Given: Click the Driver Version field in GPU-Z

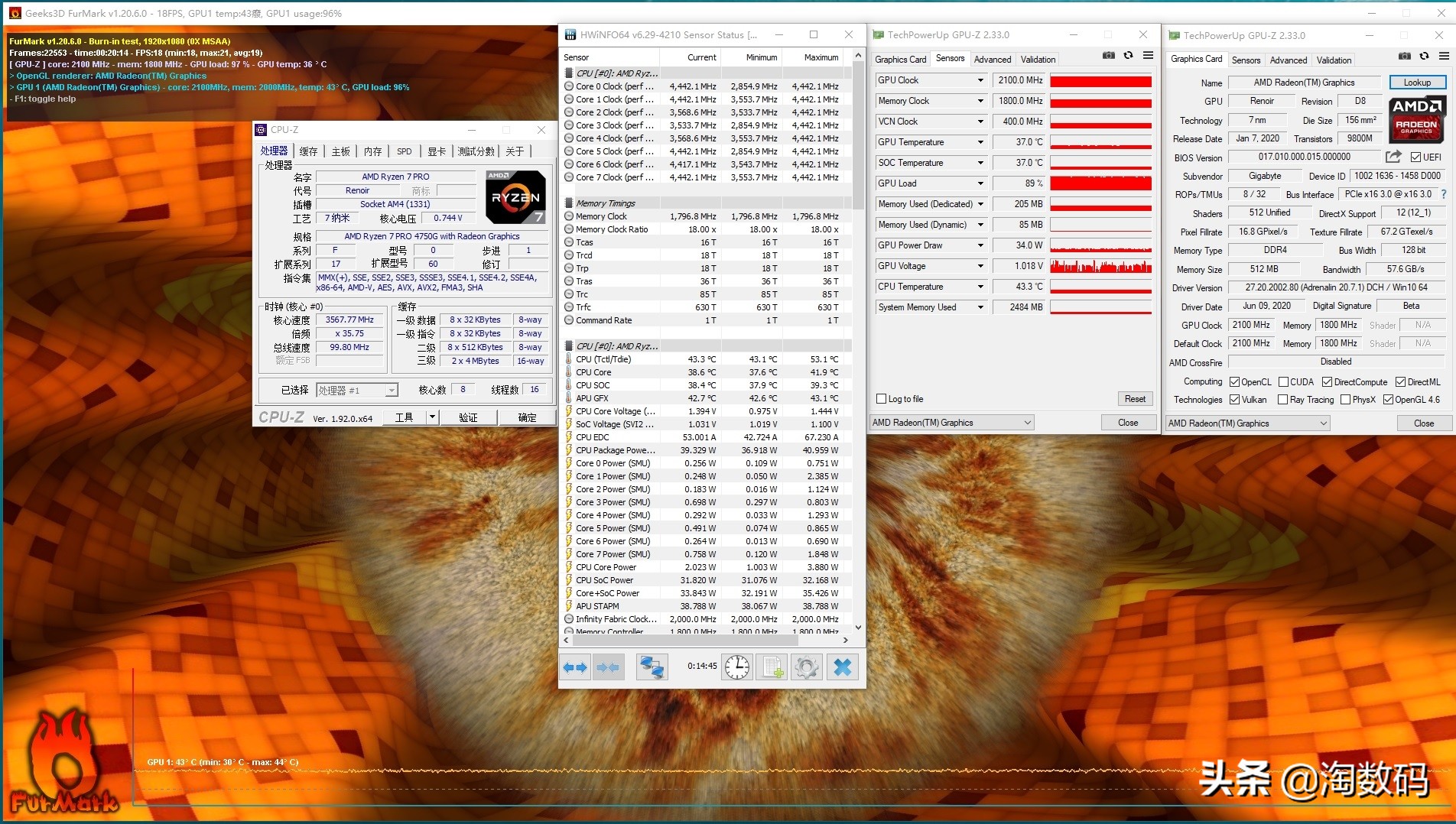Looking at the screenshot, I should pos(1335,287).
